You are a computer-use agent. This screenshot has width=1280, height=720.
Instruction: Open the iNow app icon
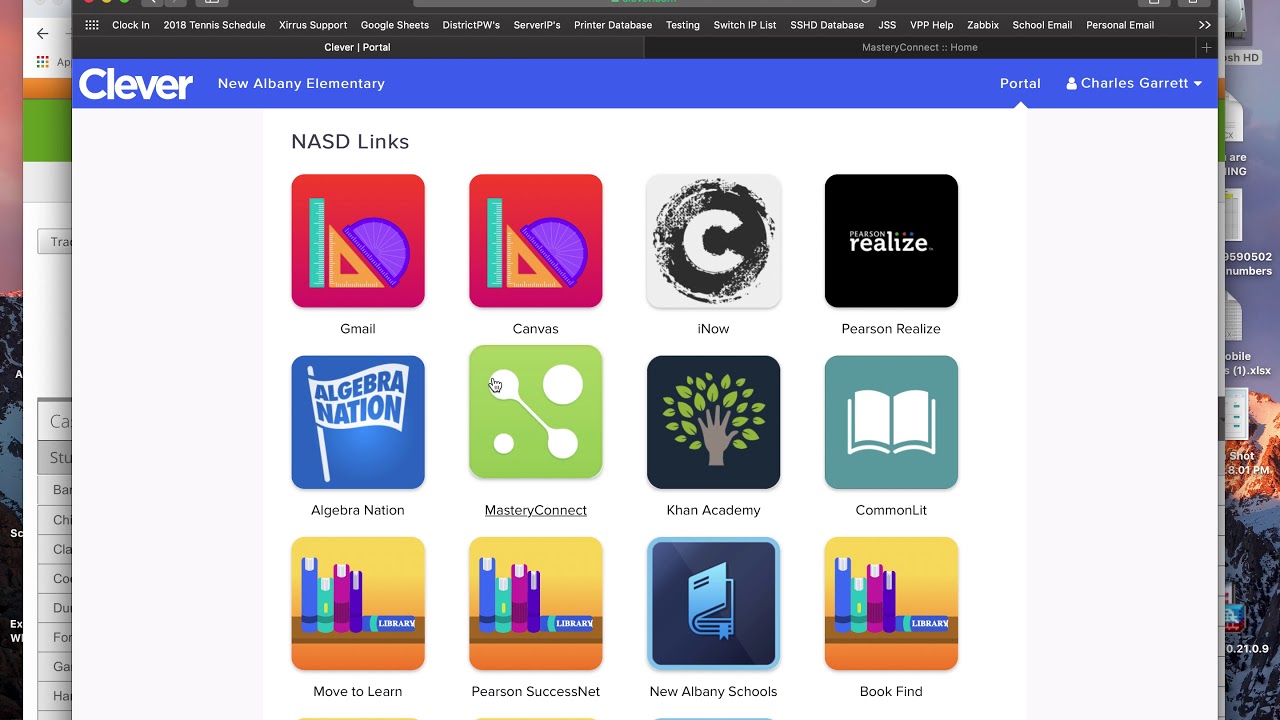pos(714,241)
